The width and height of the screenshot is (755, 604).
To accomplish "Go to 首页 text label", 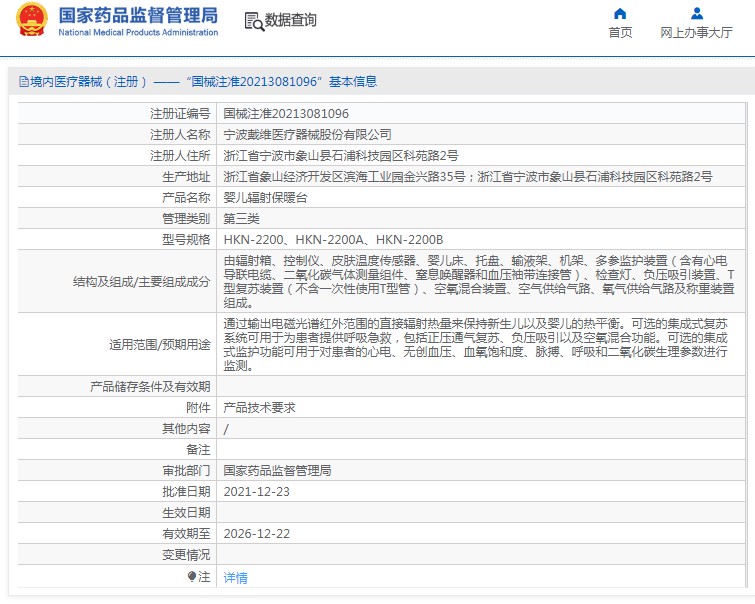I will click(x=620, y=33).
